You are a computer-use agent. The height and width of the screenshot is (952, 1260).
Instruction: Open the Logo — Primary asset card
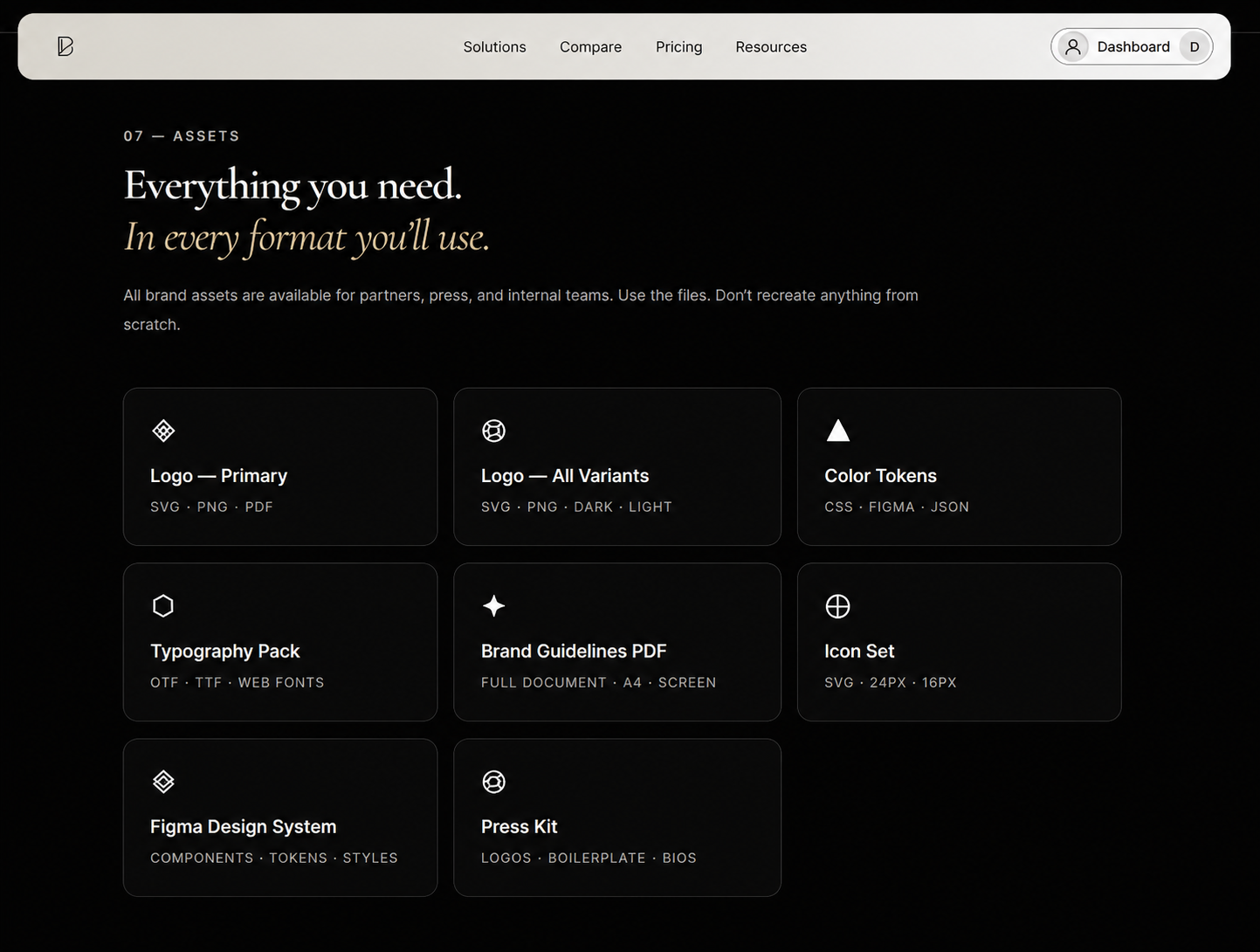pos(280,467)
